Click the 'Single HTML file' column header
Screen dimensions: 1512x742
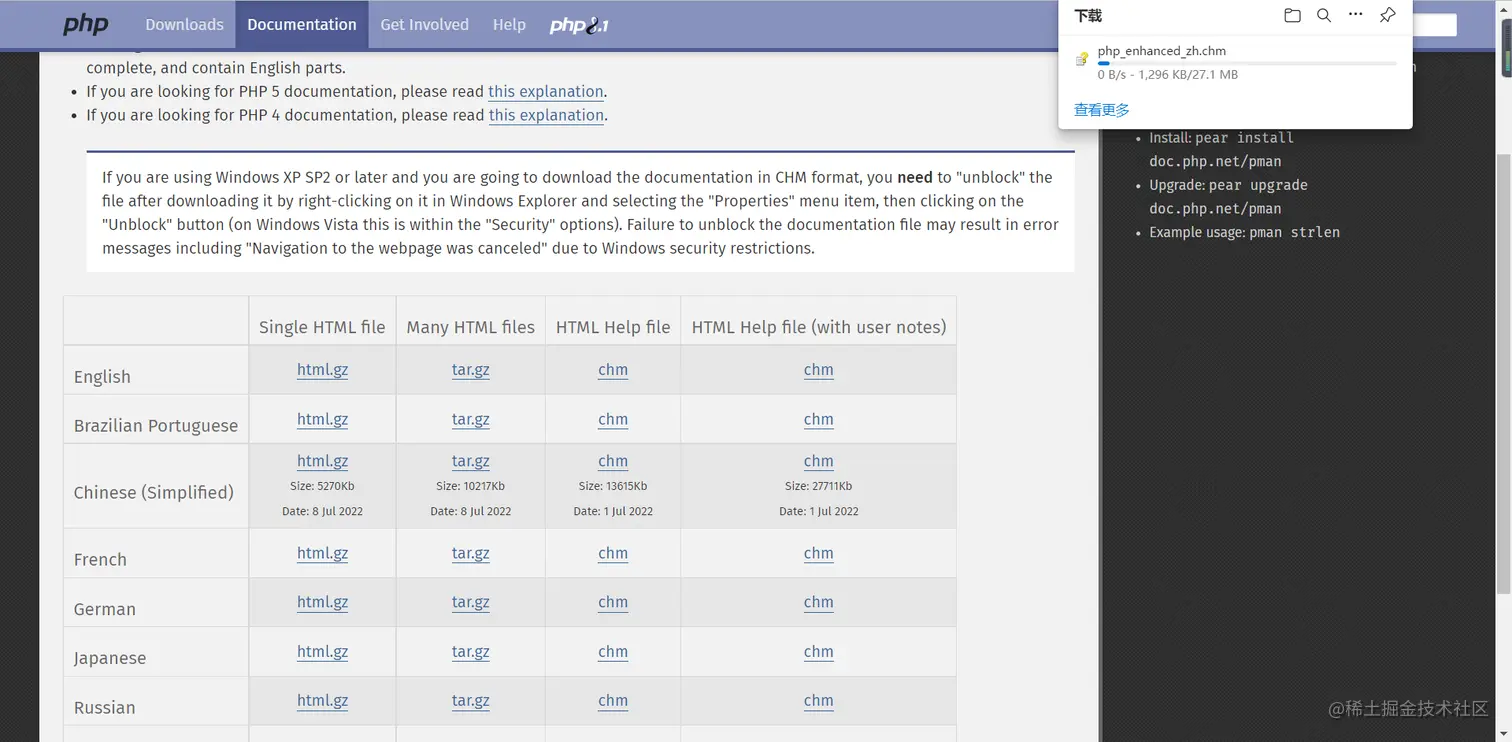[322, 327]
